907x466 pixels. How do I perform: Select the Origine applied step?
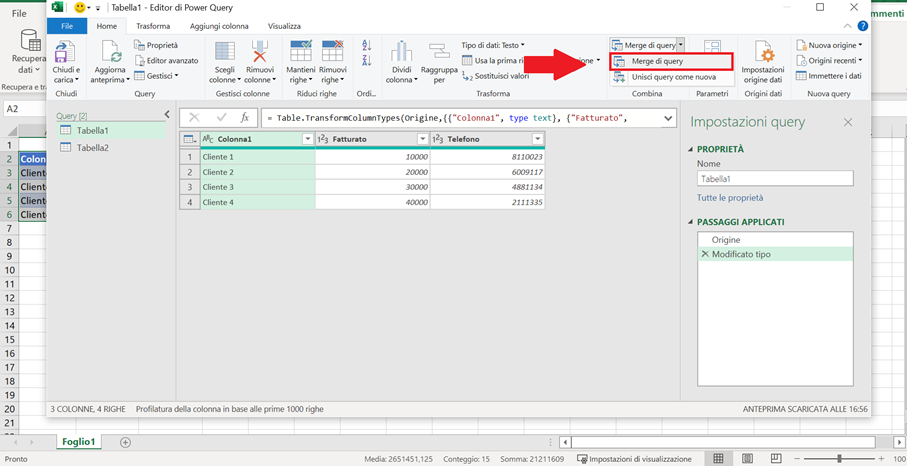tap(775, 239)
